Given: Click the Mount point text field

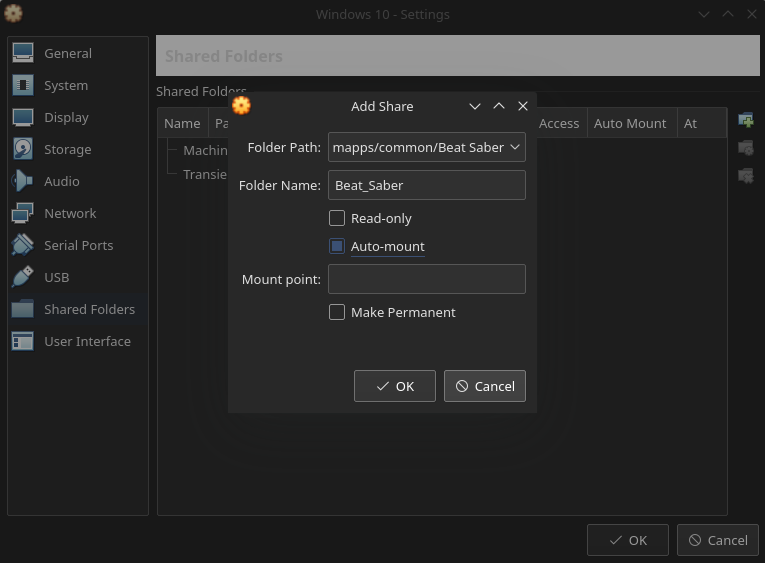Looking at the screenshot, I should (x=427, y=279).
